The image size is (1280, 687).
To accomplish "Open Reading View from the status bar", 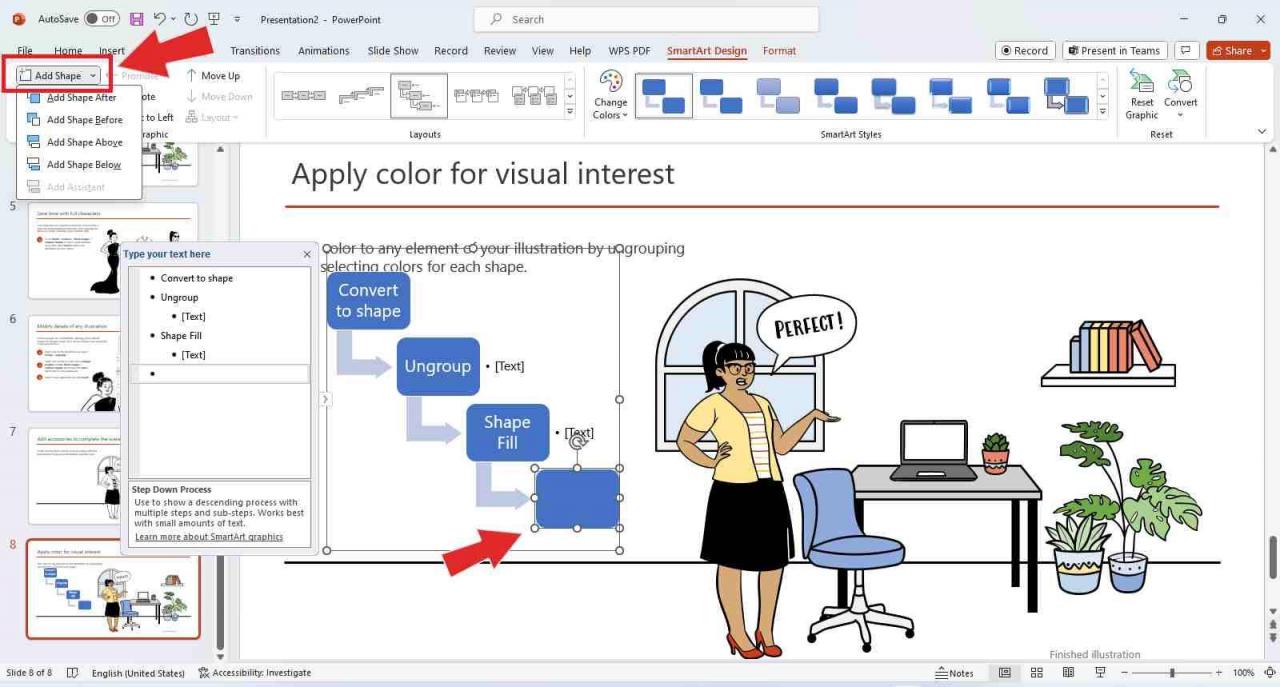I will (1068, 672).
